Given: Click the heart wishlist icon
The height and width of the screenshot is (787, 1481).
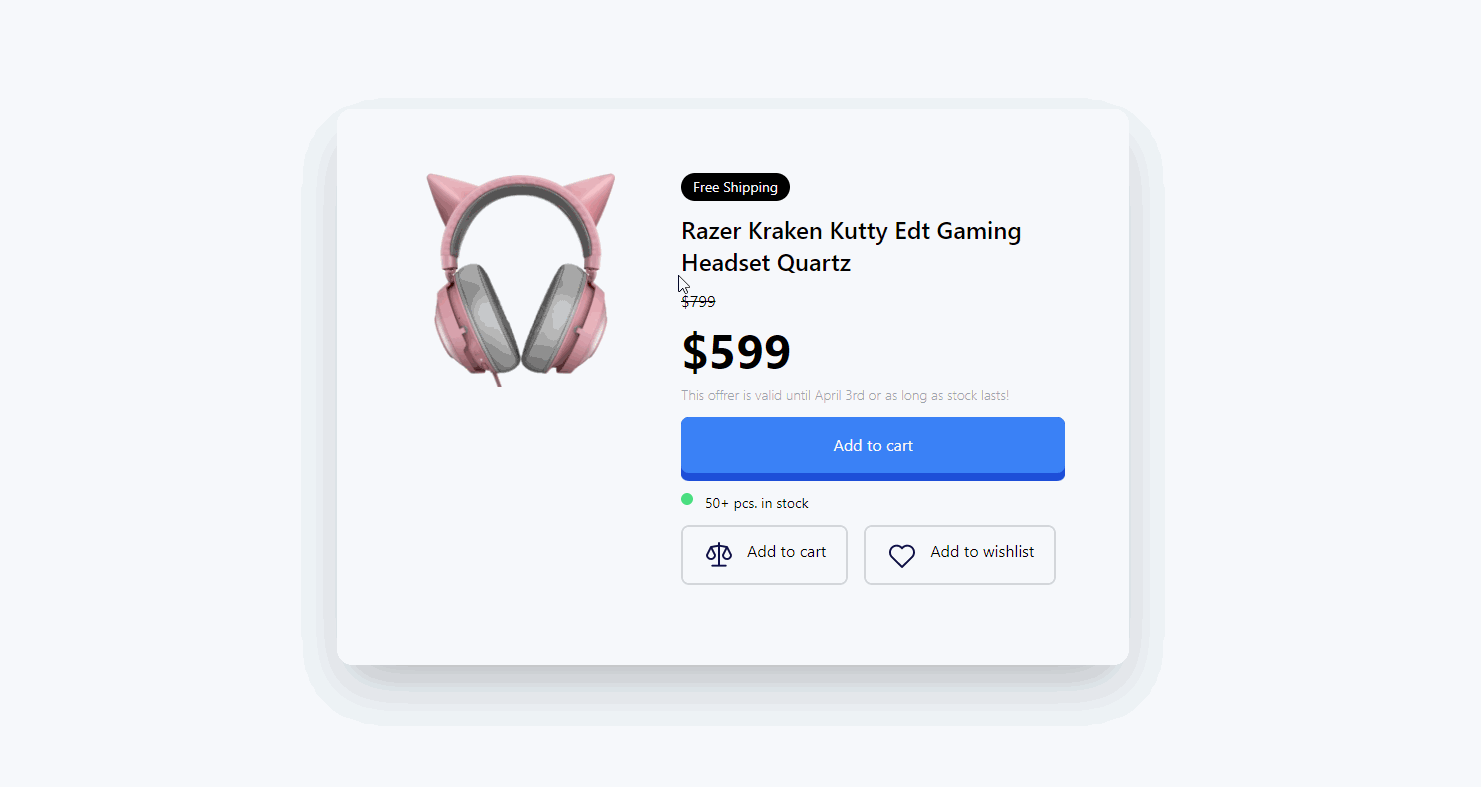Looking at the screenshot, I should 902,556.
